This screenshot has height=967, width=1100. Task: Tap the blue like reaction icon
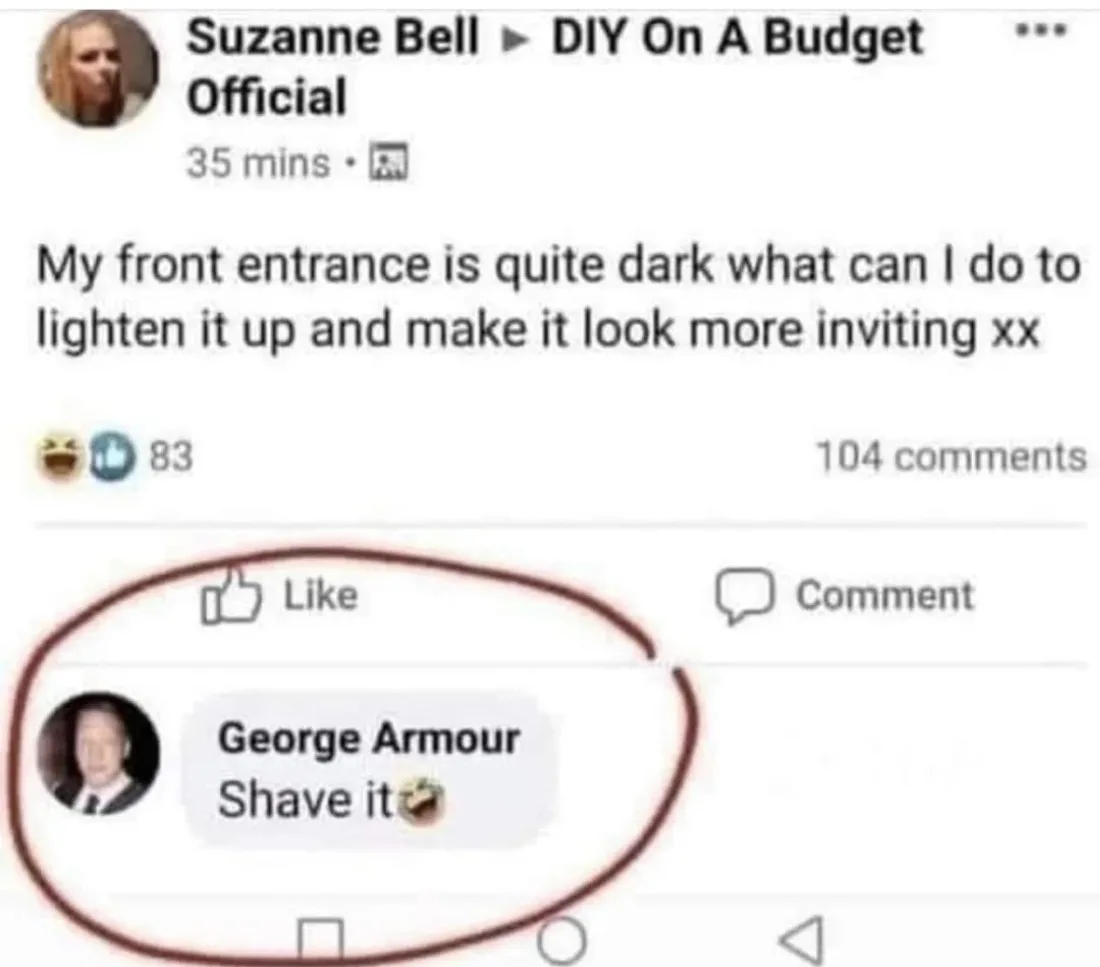coord(110,457)
